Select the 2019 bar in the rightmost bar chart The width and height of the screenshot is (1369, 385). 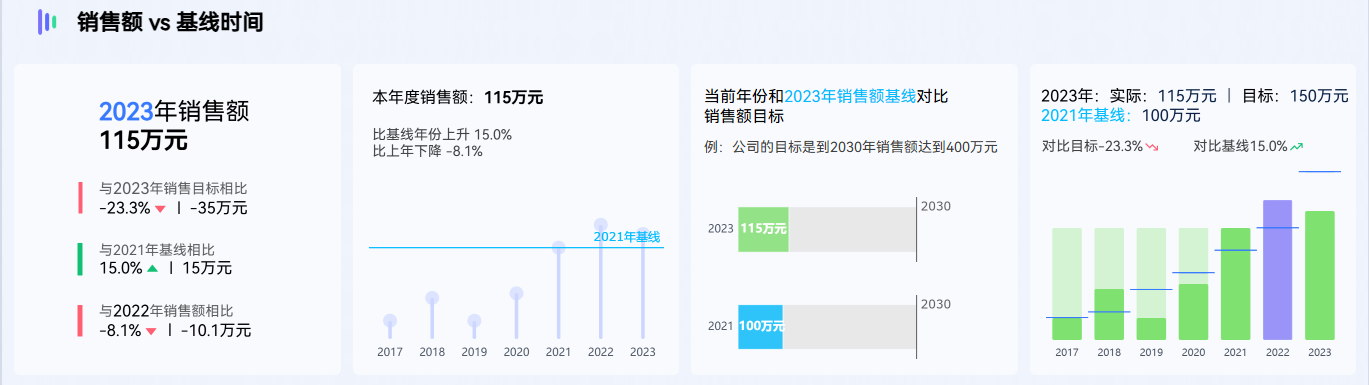1151,329
